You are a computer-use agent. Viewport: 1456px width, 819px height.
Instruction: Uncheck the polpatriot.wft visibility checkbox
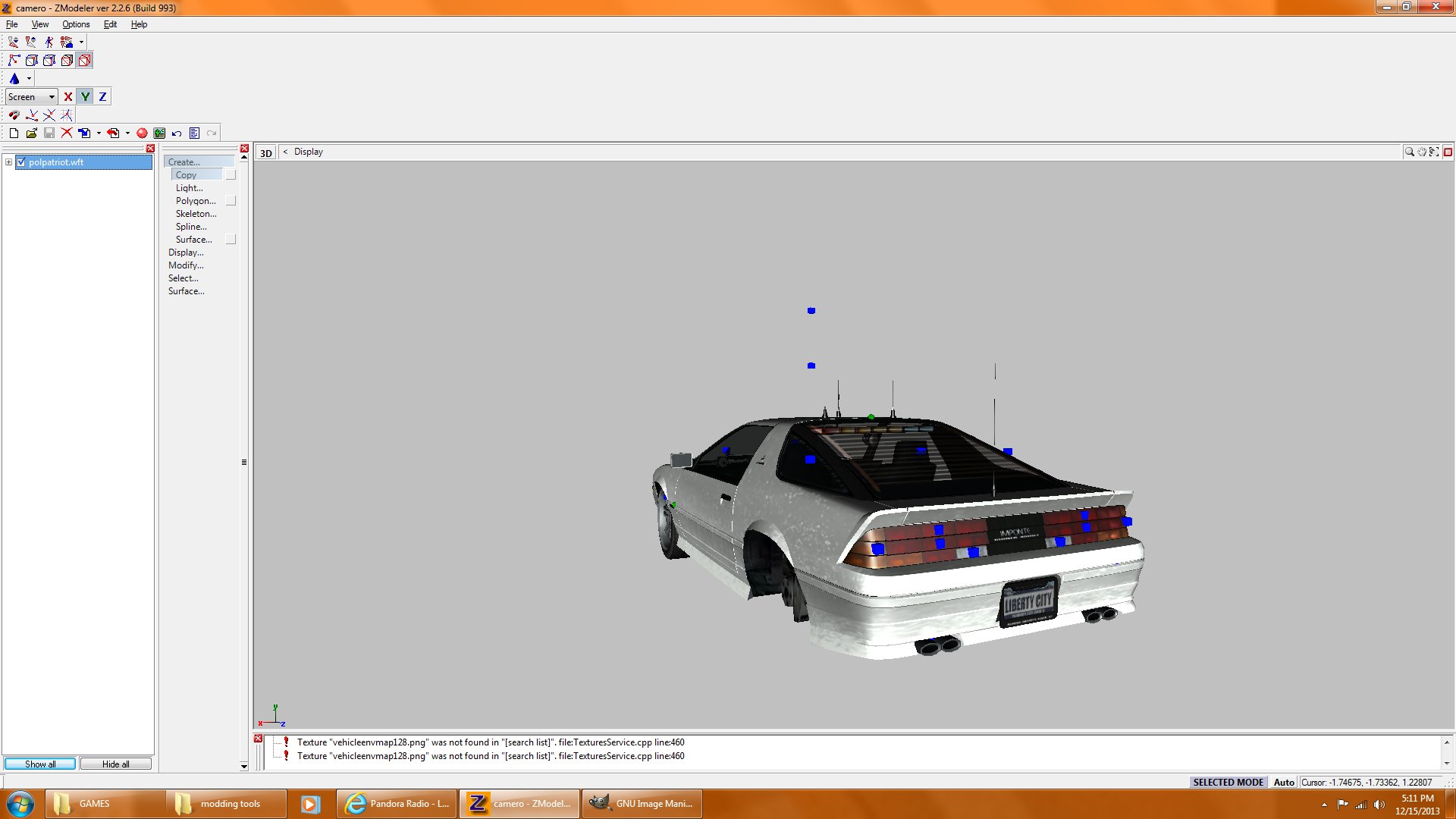pos(21,162)
